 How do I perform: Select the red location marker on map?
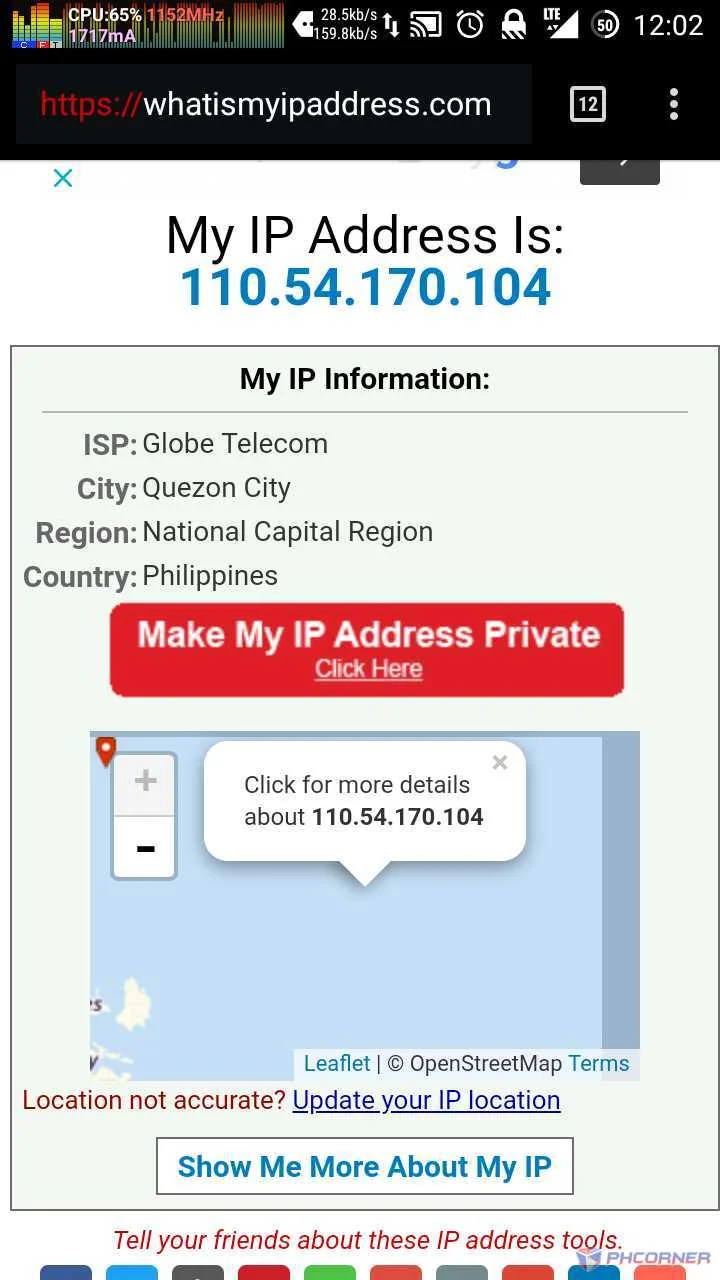click(106, 751)
